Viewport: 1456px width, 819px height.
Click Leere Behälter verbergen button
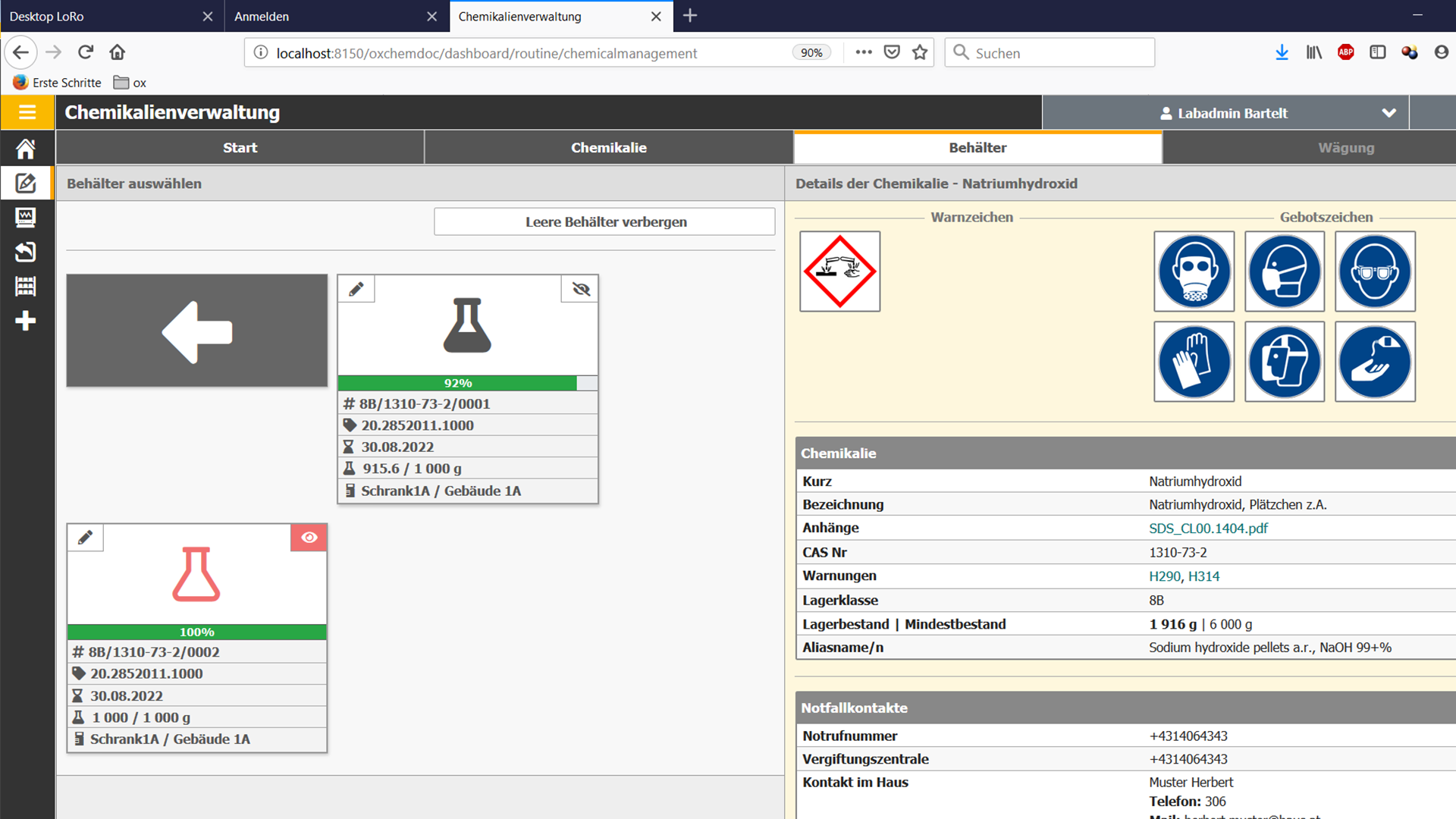point(604,222)
